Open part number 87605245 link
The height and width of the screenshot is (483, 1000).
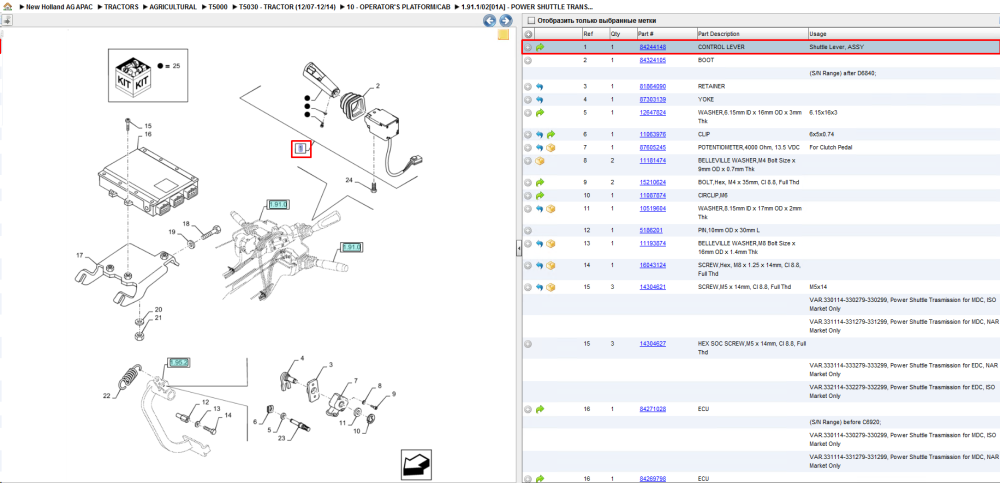652,147
